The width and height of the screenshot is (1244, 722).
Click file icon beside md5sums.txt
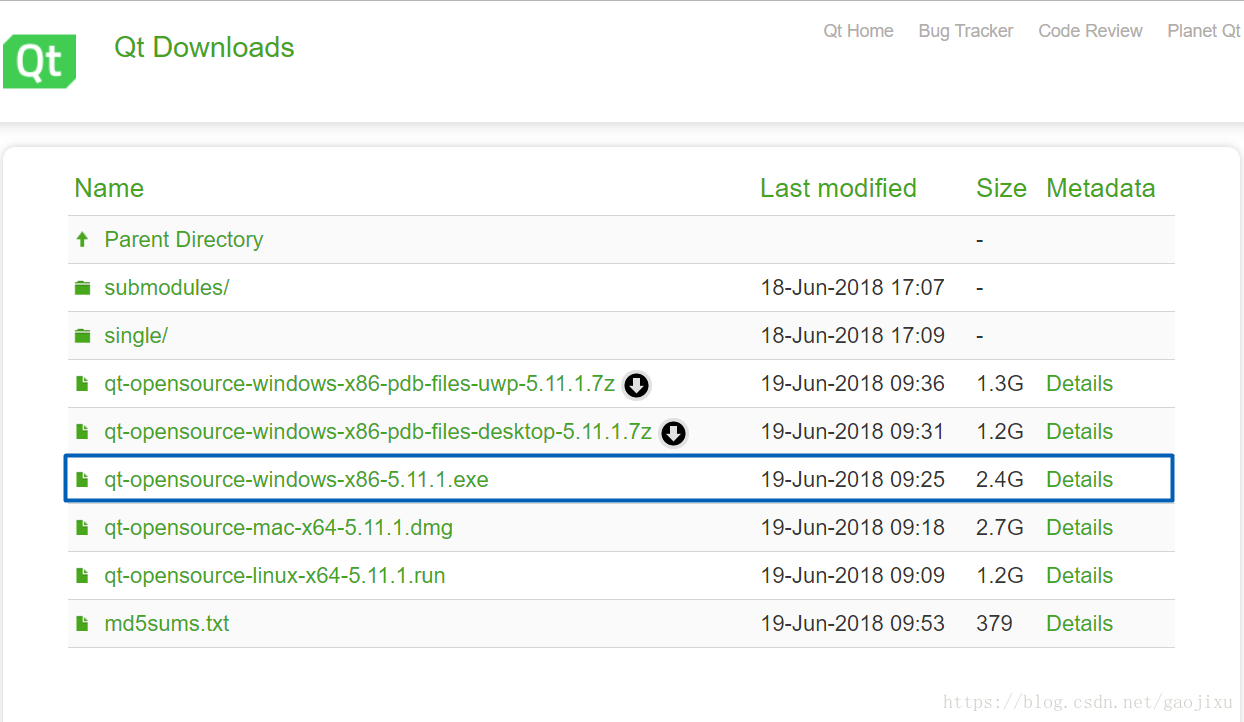tap(82, 624)
